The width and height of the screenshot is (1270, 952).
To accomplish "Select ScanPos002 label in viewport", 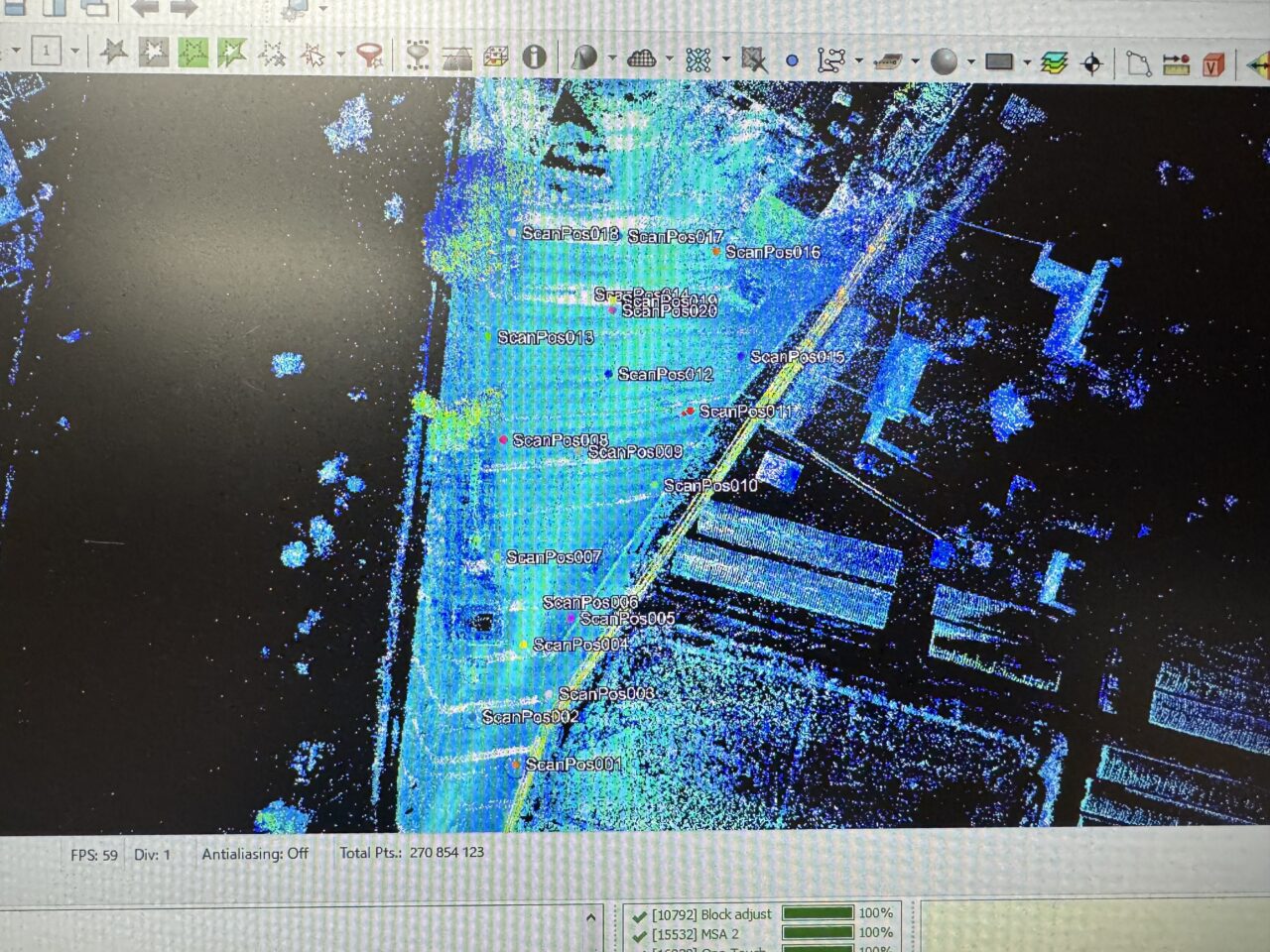I will tap(531, 716).
